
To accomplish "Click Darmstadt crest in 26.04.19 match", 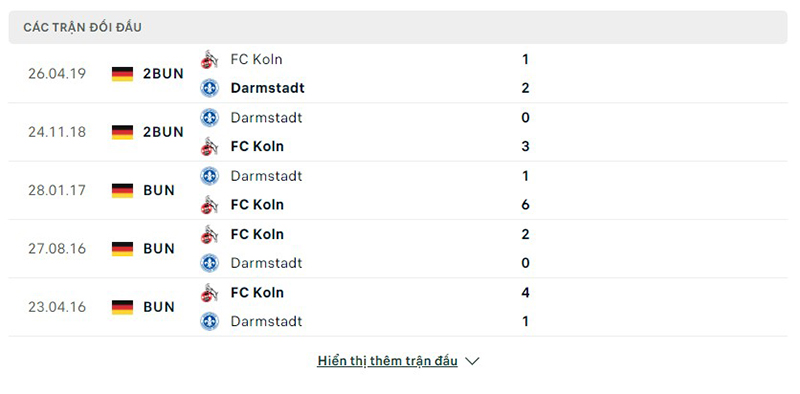I will (209, 88).
